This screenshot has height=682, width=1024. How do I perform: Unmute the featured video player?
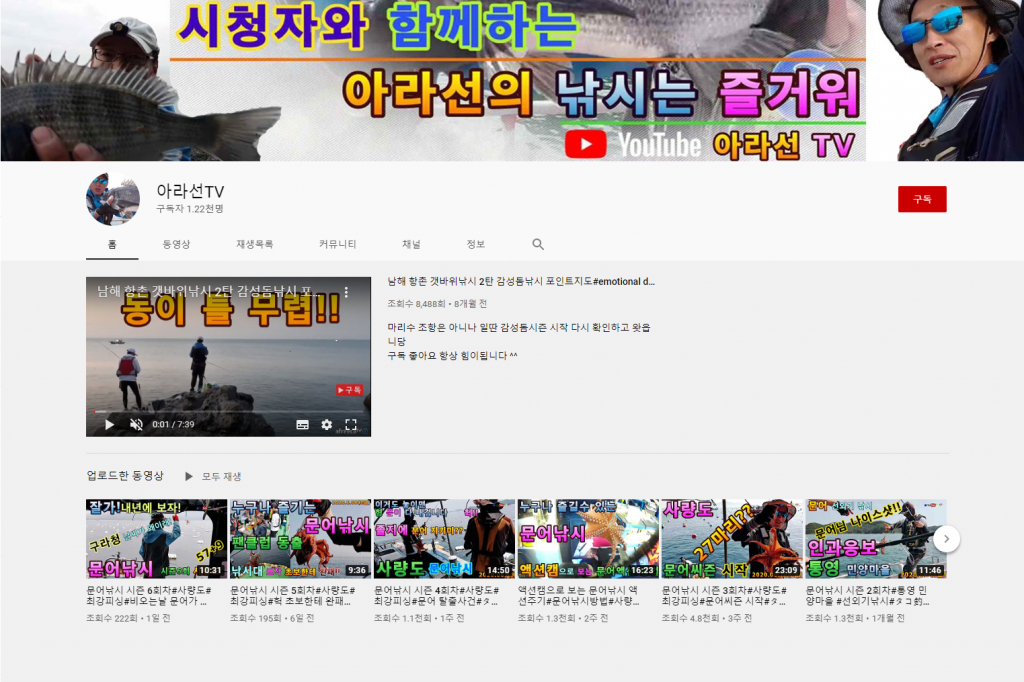[136, 424]
